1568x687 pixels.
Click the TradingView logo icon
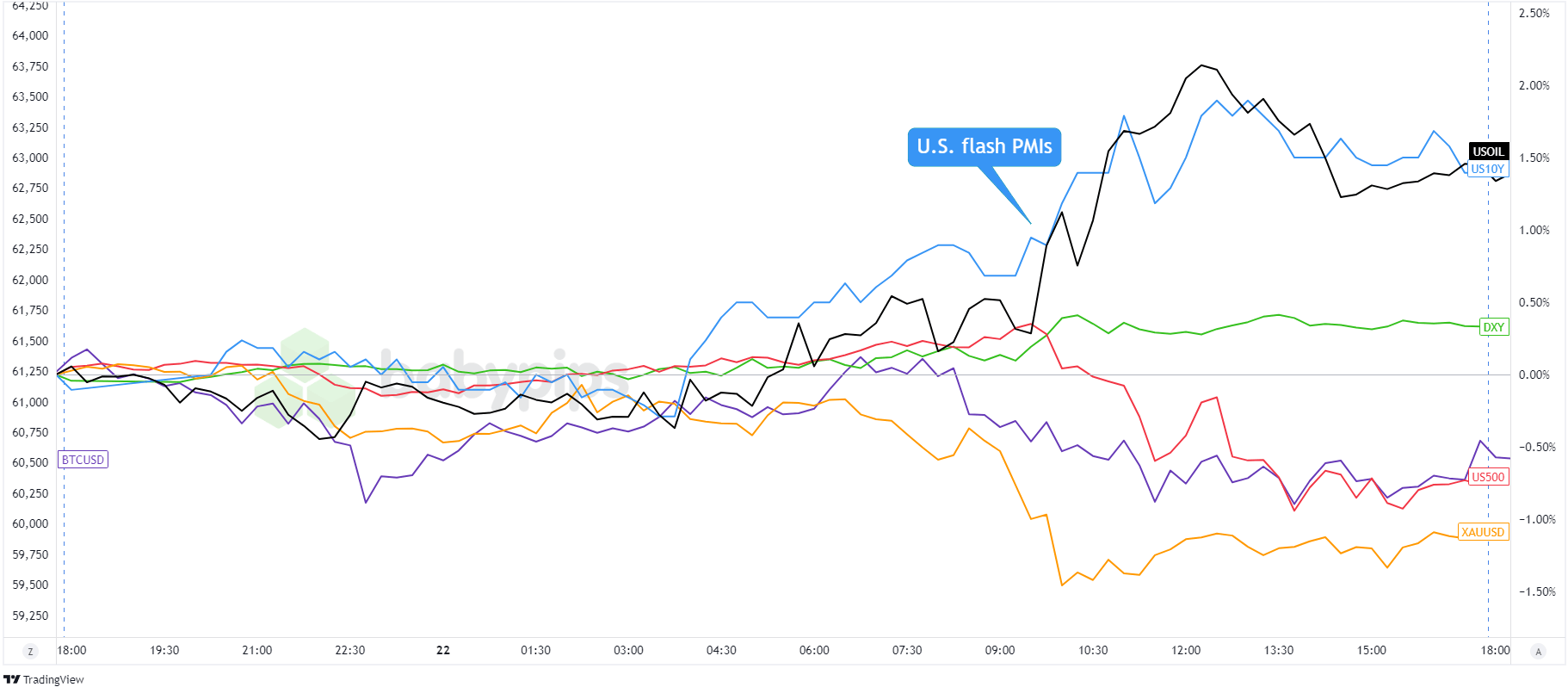coord(11,679)
